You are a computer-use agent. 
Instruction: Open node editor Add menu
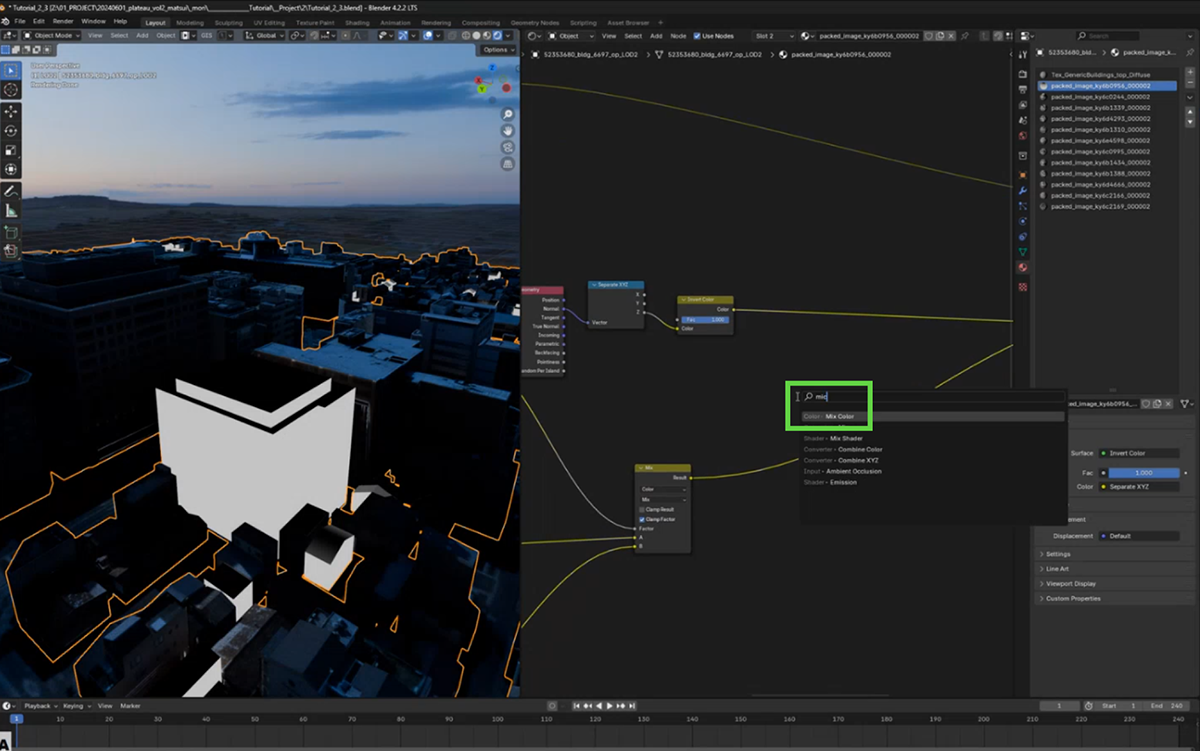tap(656, 36)
